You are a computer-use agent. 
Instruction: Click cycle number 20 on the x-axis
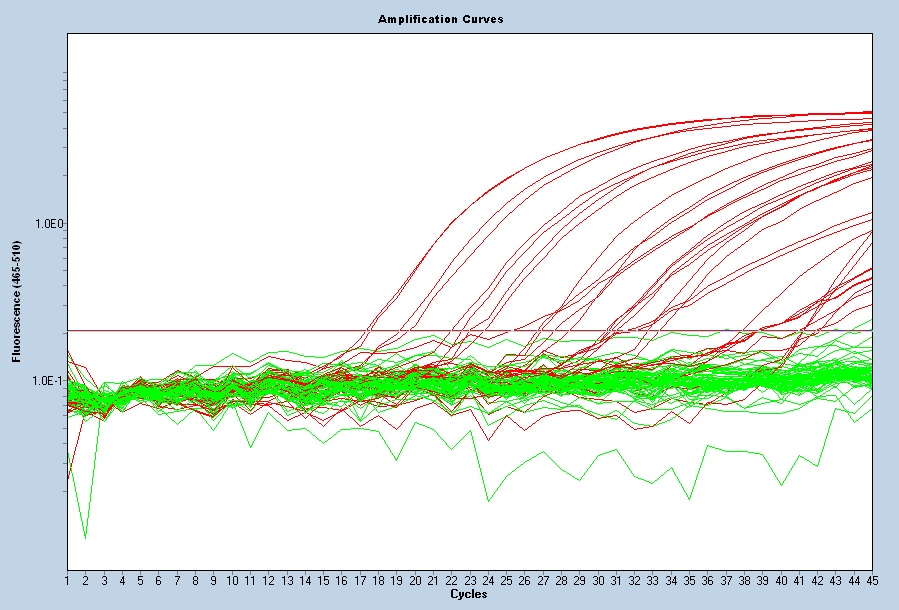pyautogui.click(x=415, y=581)
